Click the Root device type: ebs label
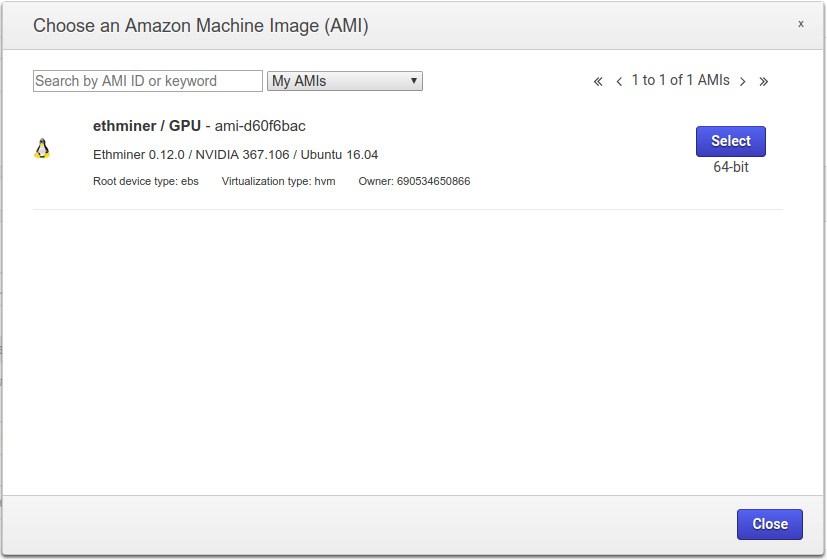The height and width of the screenshot is (560, 827). pos(146,181)
